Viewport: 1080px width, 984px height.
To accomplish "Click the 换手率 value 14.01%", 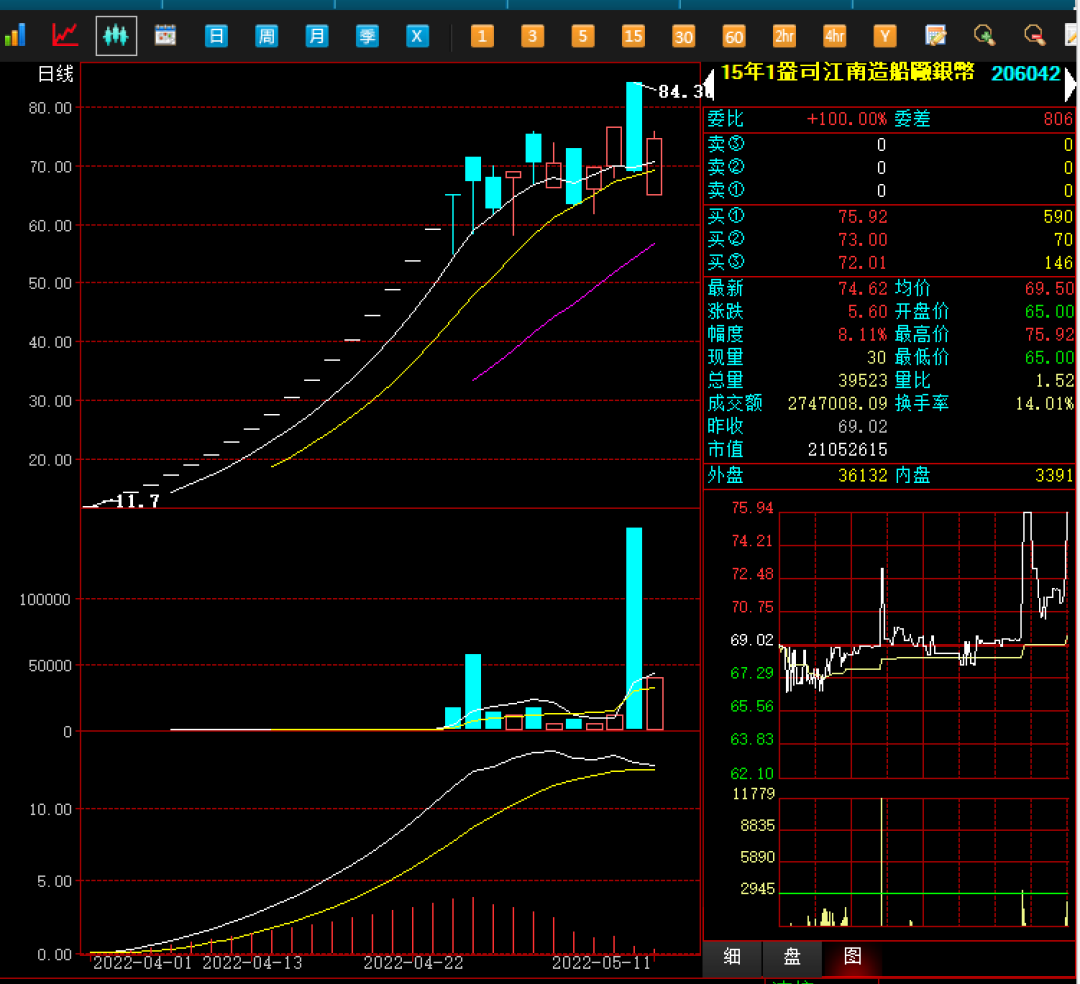I will pyautogui.click(x=1044, y=404).
